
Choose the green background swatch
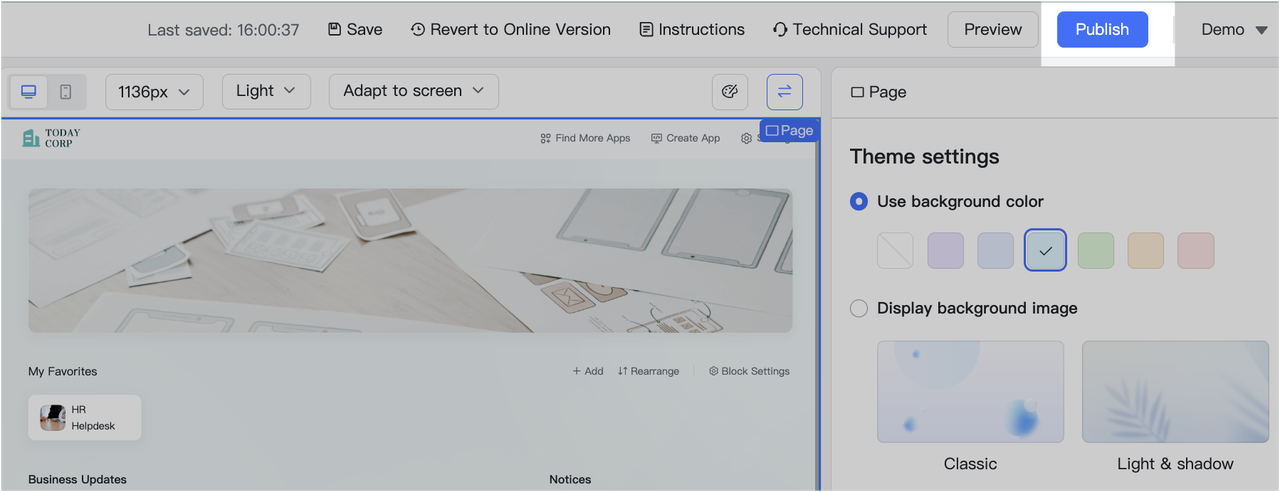[1096, 251]
